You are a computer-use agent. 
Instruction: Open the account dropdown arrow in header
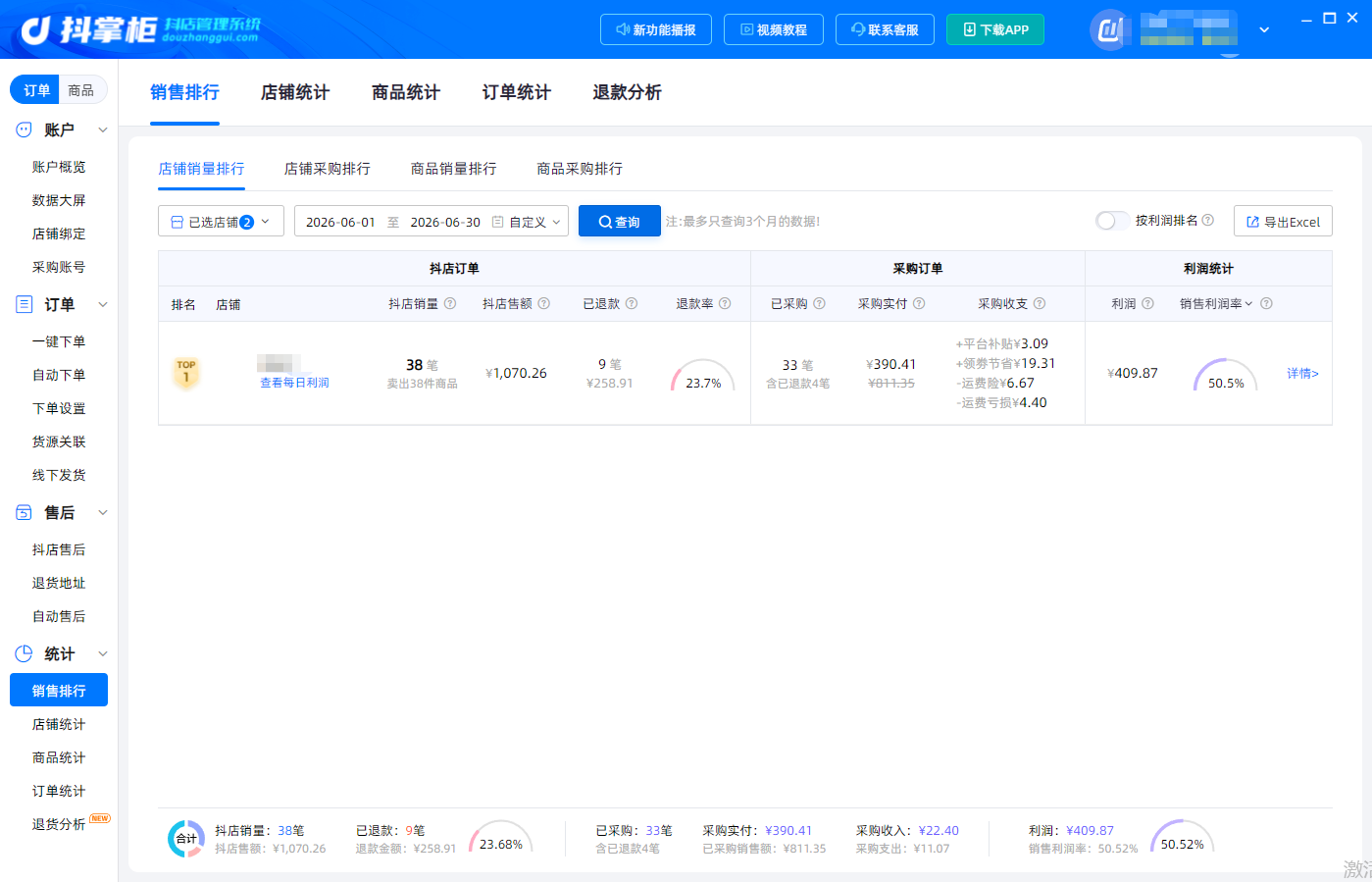tap(1264, 30)
